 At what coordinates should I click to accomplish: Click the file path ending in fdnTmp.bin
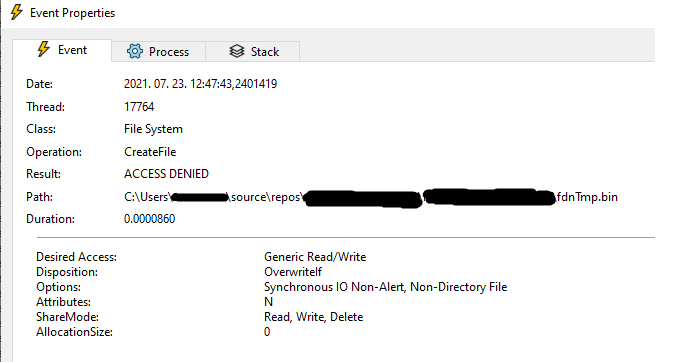pyautogui.click(x=371, y=197)
